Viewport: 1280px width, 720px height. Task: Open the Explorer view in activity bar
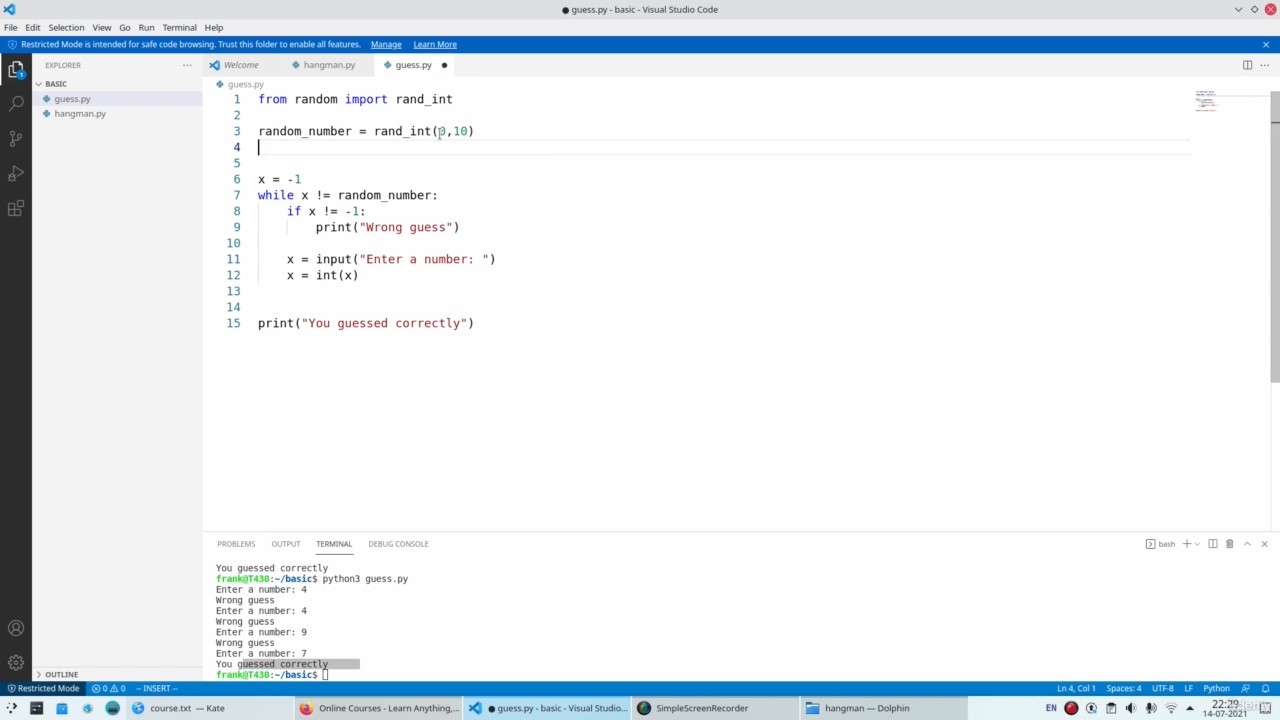click(x=16, y=69)
